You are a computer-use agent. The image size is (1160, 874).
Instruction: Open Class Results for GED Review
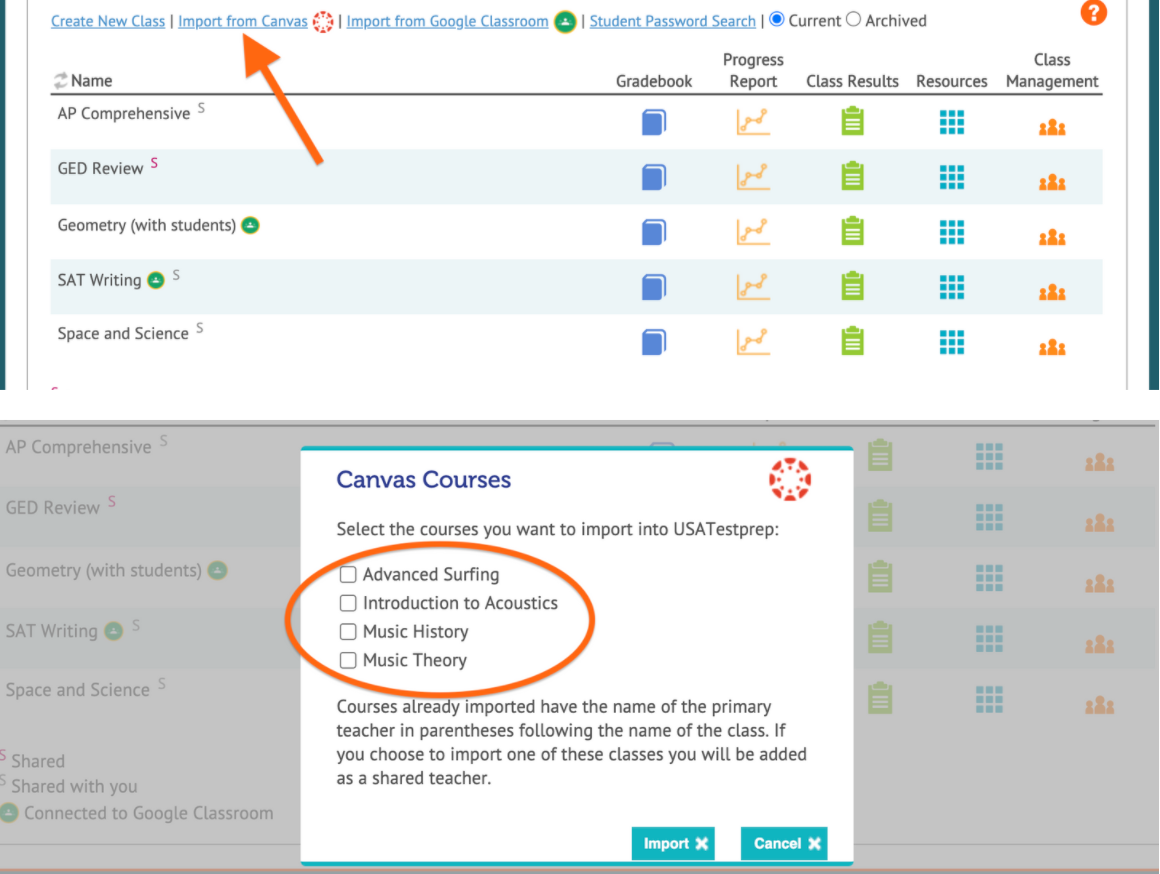pyautogui.click(x=852, y=176)
